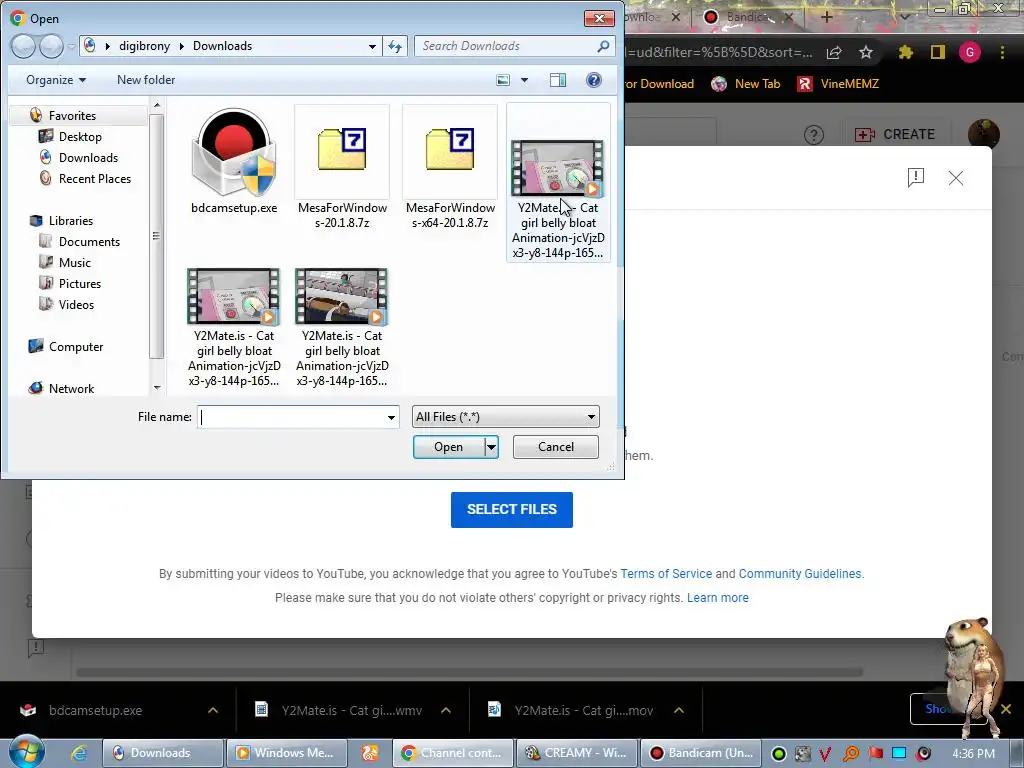Screen dimensions: 1024x768
Task: Select Network in navigation pane
Action: (x=71, y=389)
